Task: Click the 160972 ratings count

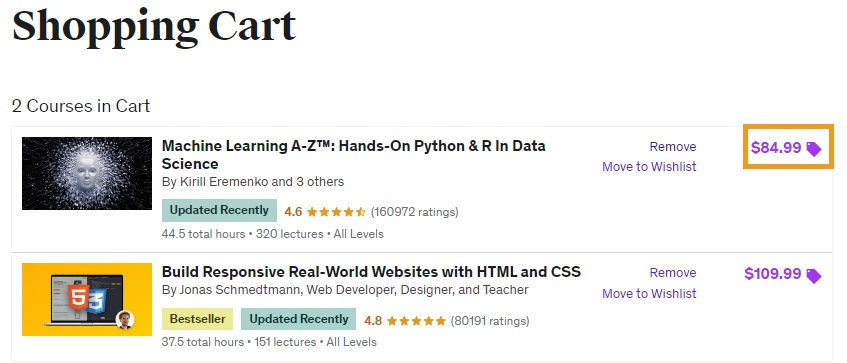Action: [x=414, y=212]
